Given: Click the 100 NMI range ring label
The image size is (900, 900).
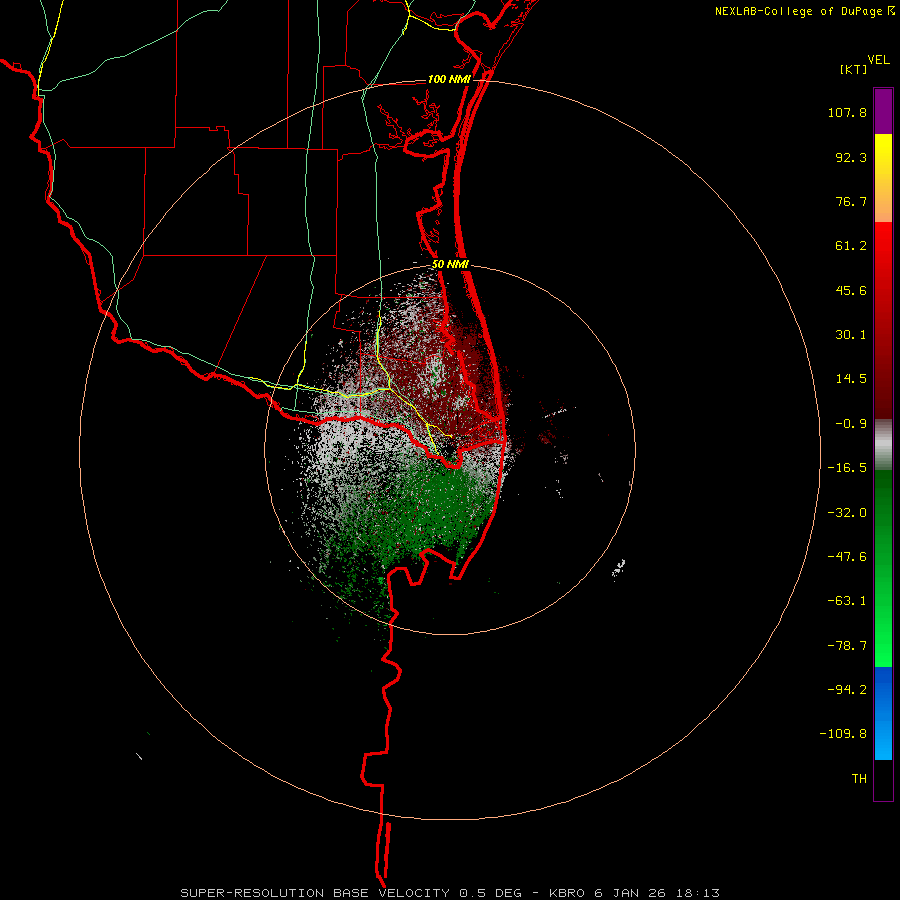Looking at the screenshot, I should (449, 79).
